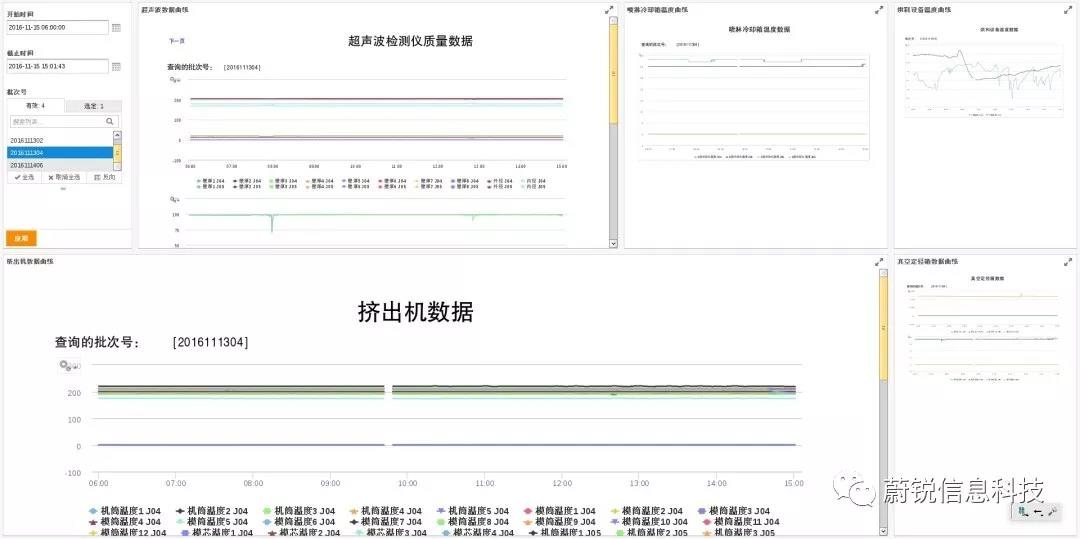This screenshot has height=539, width=1080.
Task: Click the search magnifier in batch list
Action: point(110,121)
